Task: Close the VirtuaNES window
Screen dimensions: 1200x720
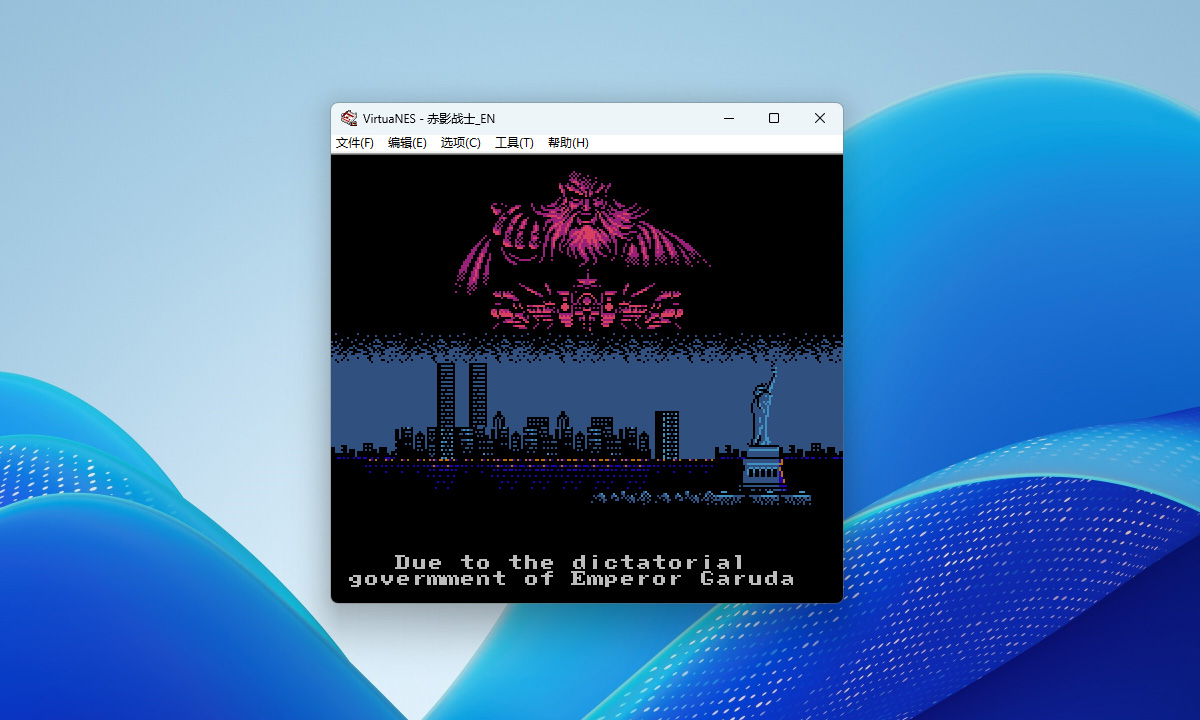Action: click(819, 118)
